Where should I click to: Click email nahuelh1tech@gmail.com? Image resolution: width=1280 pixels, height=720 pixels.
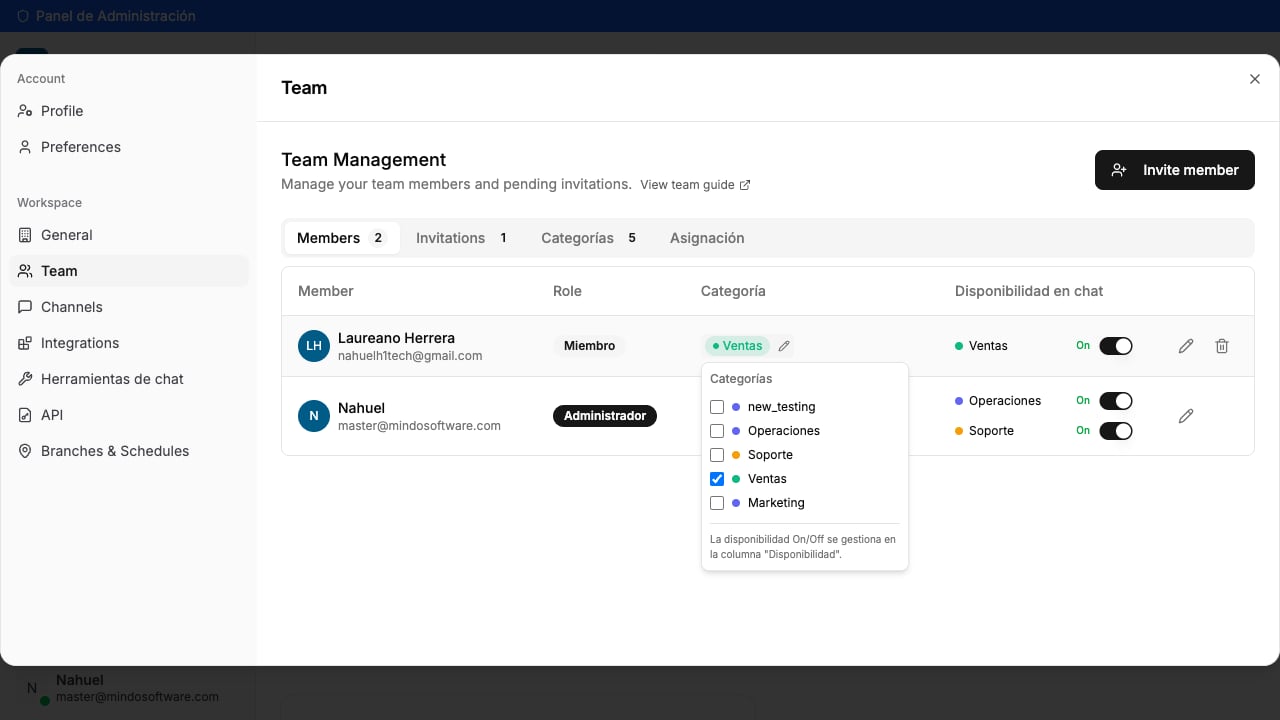click(x=410, y=356)
